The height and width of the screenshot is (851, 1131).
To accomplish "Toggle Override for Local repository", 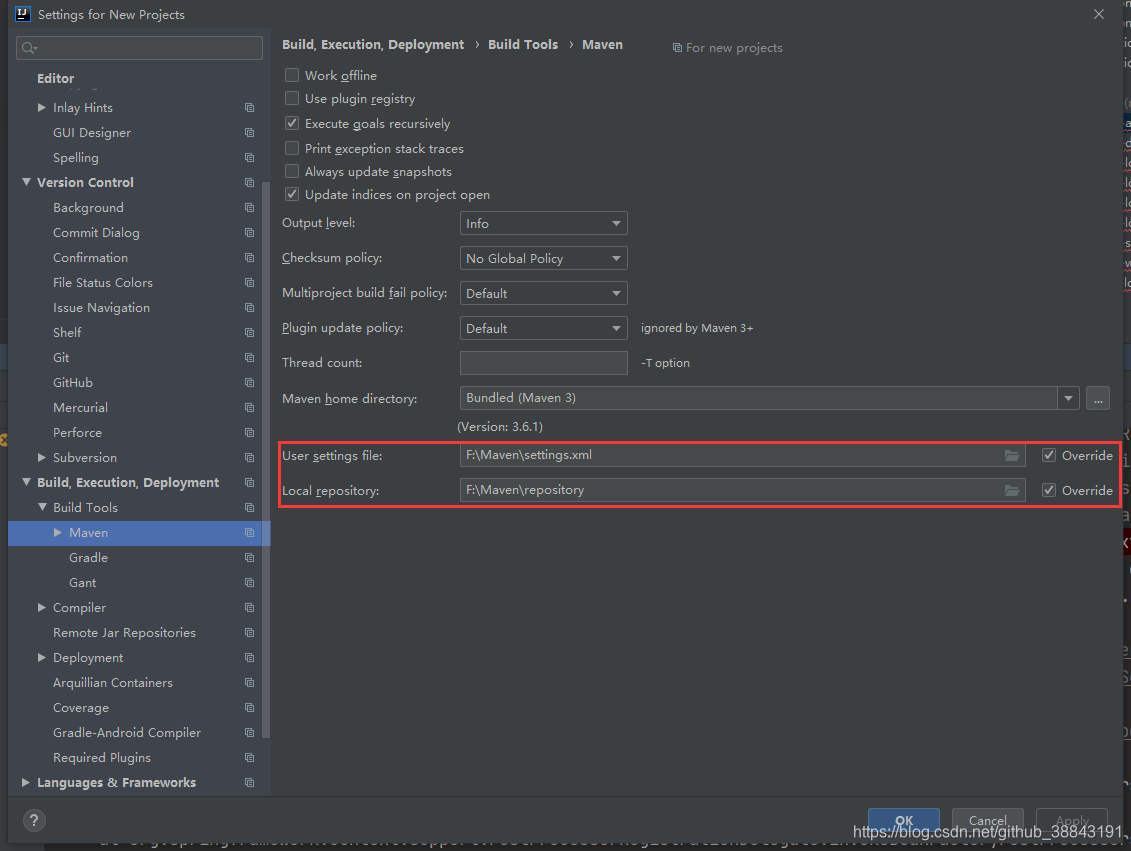I will coord(1049,490).
